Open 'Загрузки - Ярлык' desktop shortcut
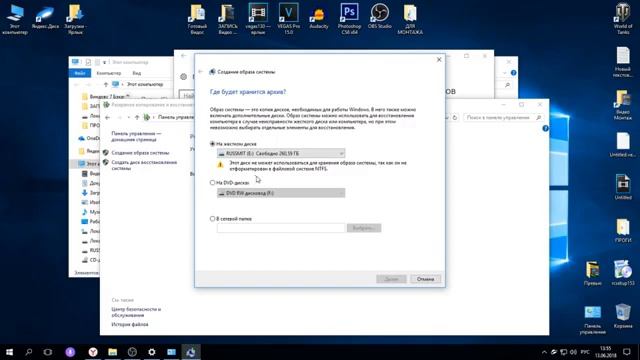The image size is (640, 360). [76, 19]
